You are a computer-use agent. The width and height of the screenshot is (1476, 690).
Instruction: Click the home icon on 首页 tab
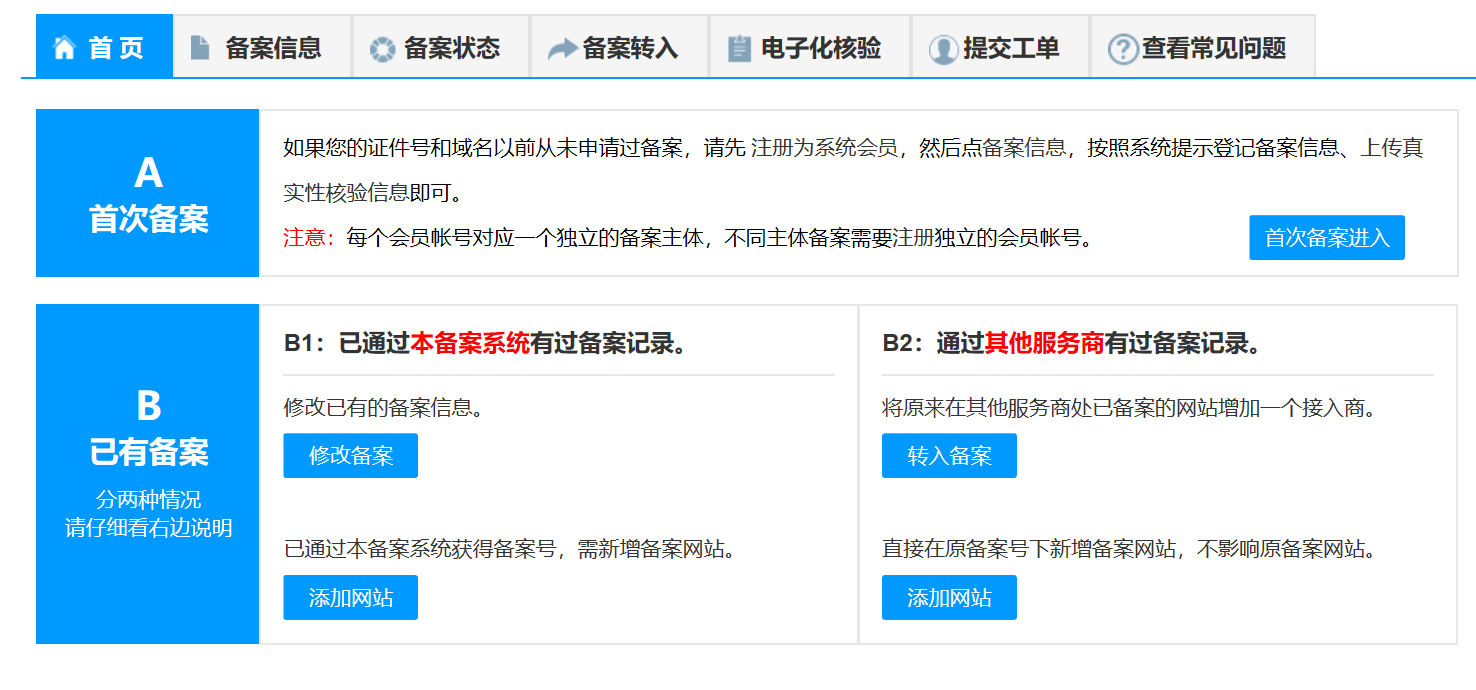(x=64, y=48)
